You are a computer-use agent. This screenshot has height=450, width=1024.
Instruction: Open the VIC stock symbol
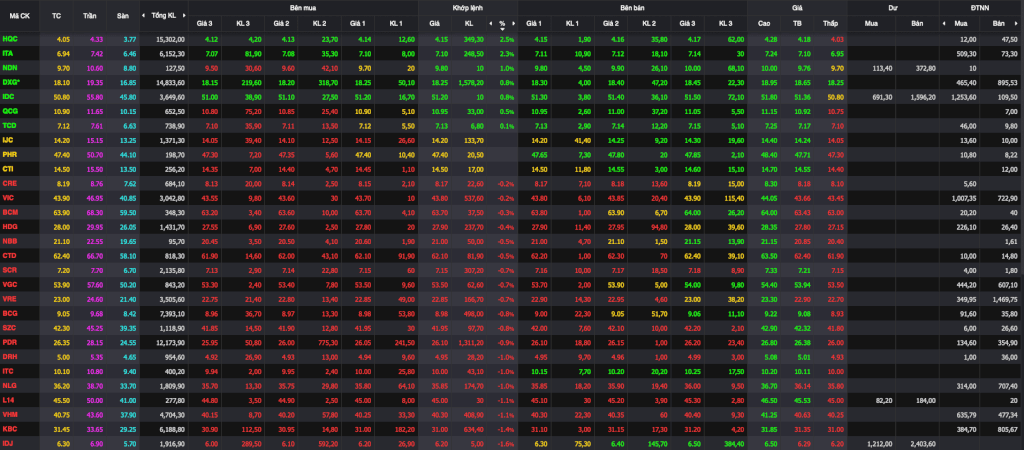point(8,198)
